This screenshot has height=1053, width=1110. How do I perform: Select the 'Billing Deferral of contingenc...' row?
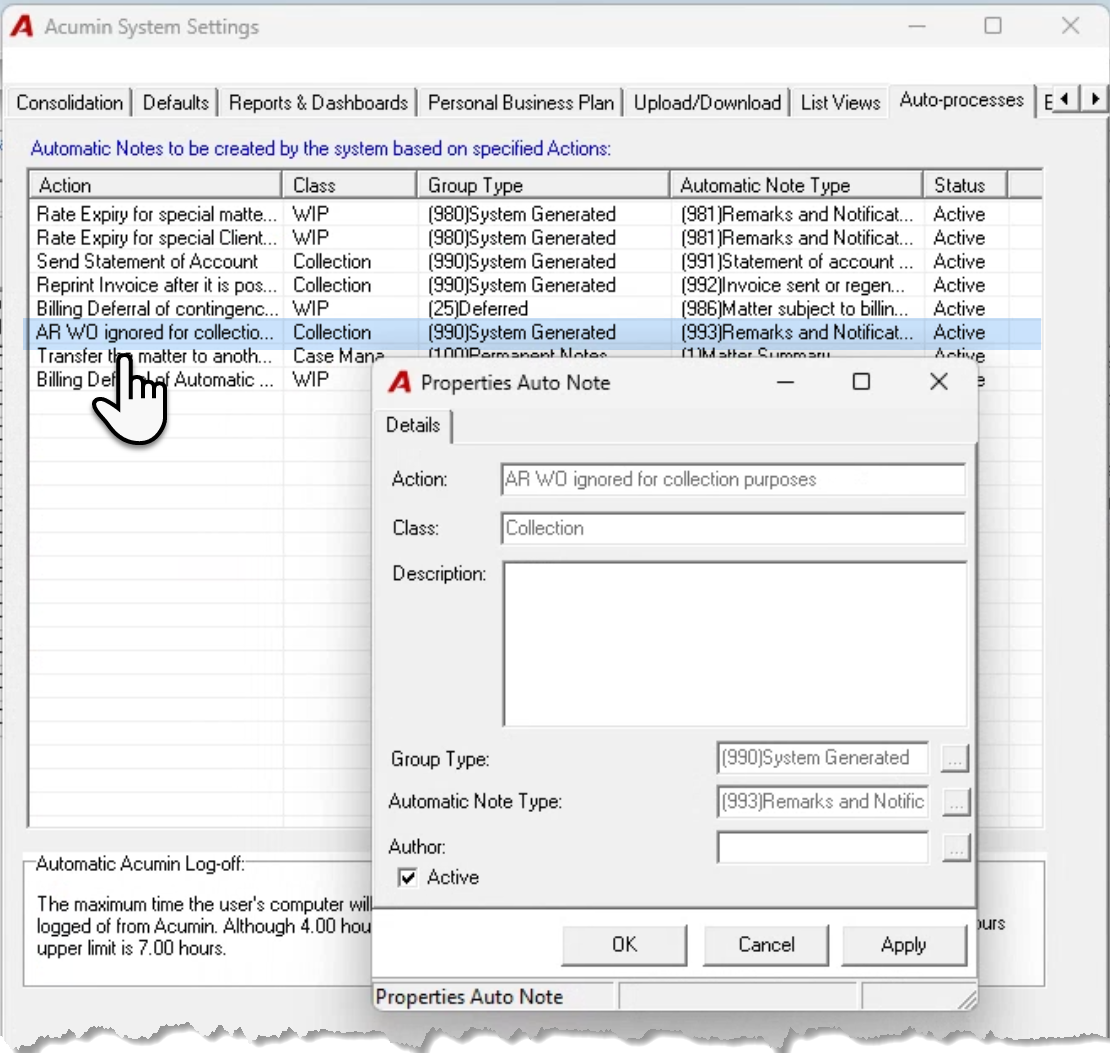point(535,309)
